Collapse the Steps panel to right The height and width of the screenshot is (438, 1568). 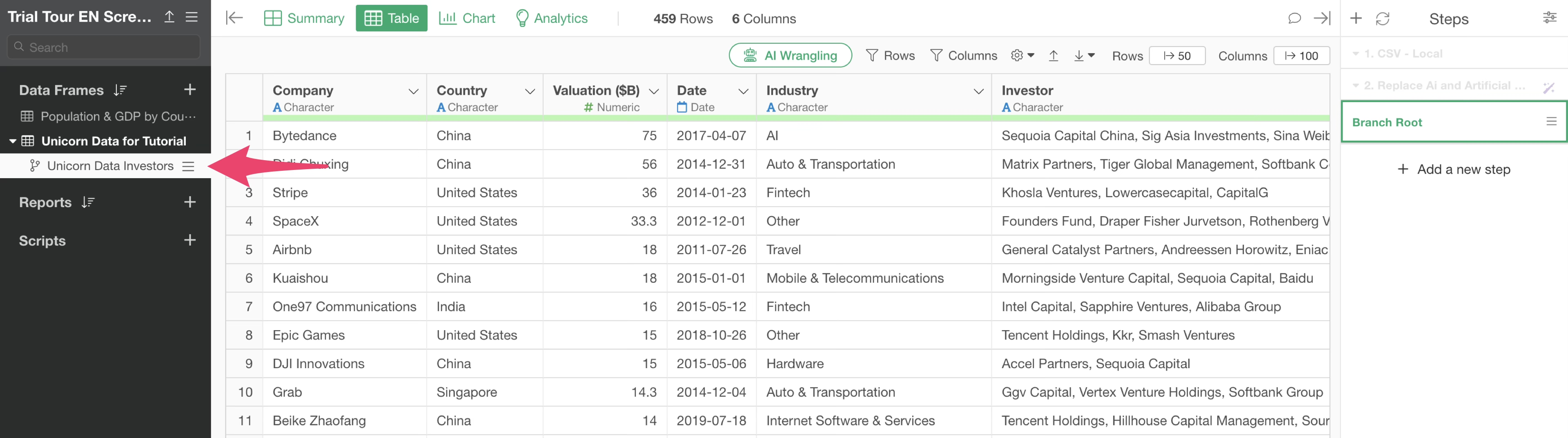click(x=1321, y=18)
